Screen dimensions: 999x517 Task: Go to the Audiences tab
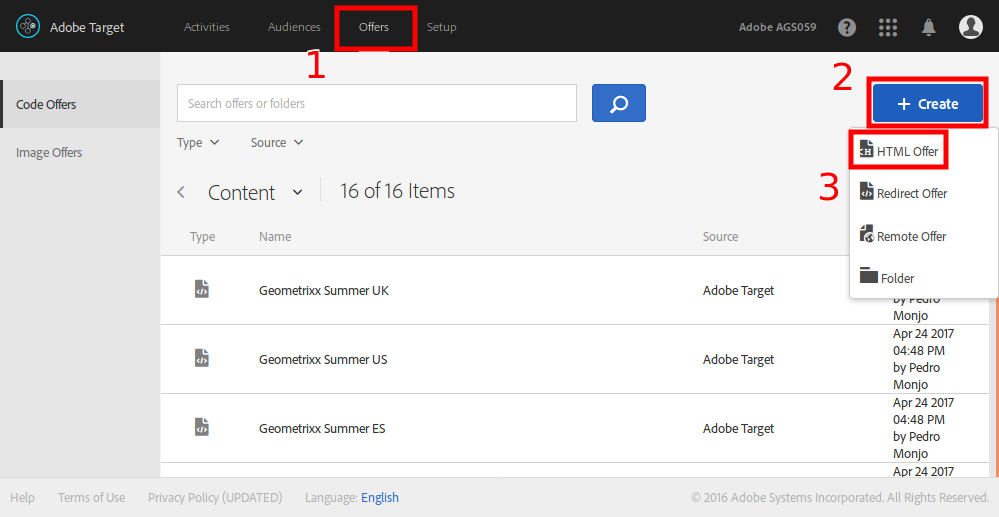[294, 27]
